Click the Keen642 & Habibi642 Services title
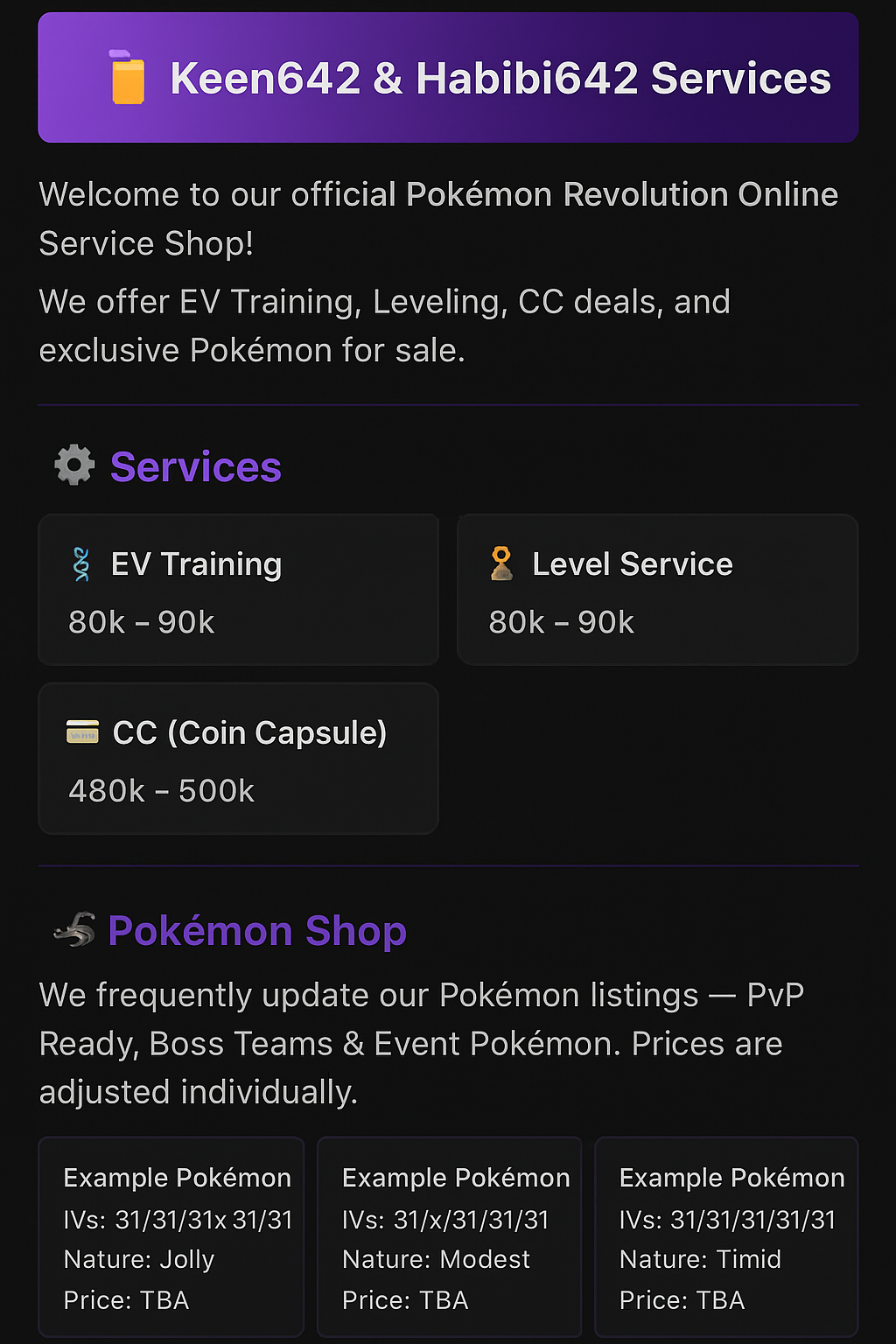The width and height of the screenshot is (896, 1344). pos(500,79)
